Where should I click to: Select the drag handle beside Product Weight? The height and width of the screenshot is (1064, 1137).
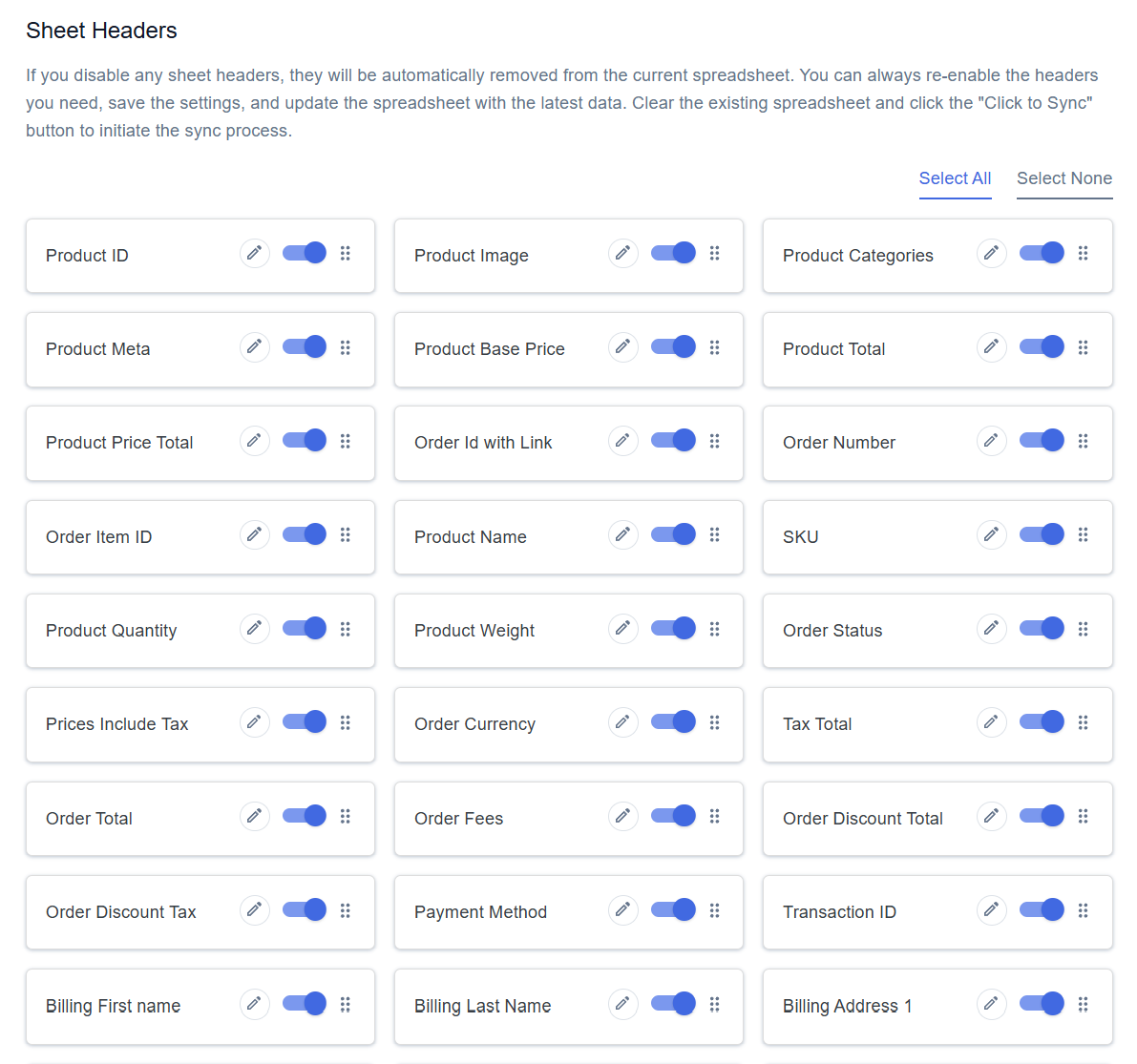[x=714, y=628]
